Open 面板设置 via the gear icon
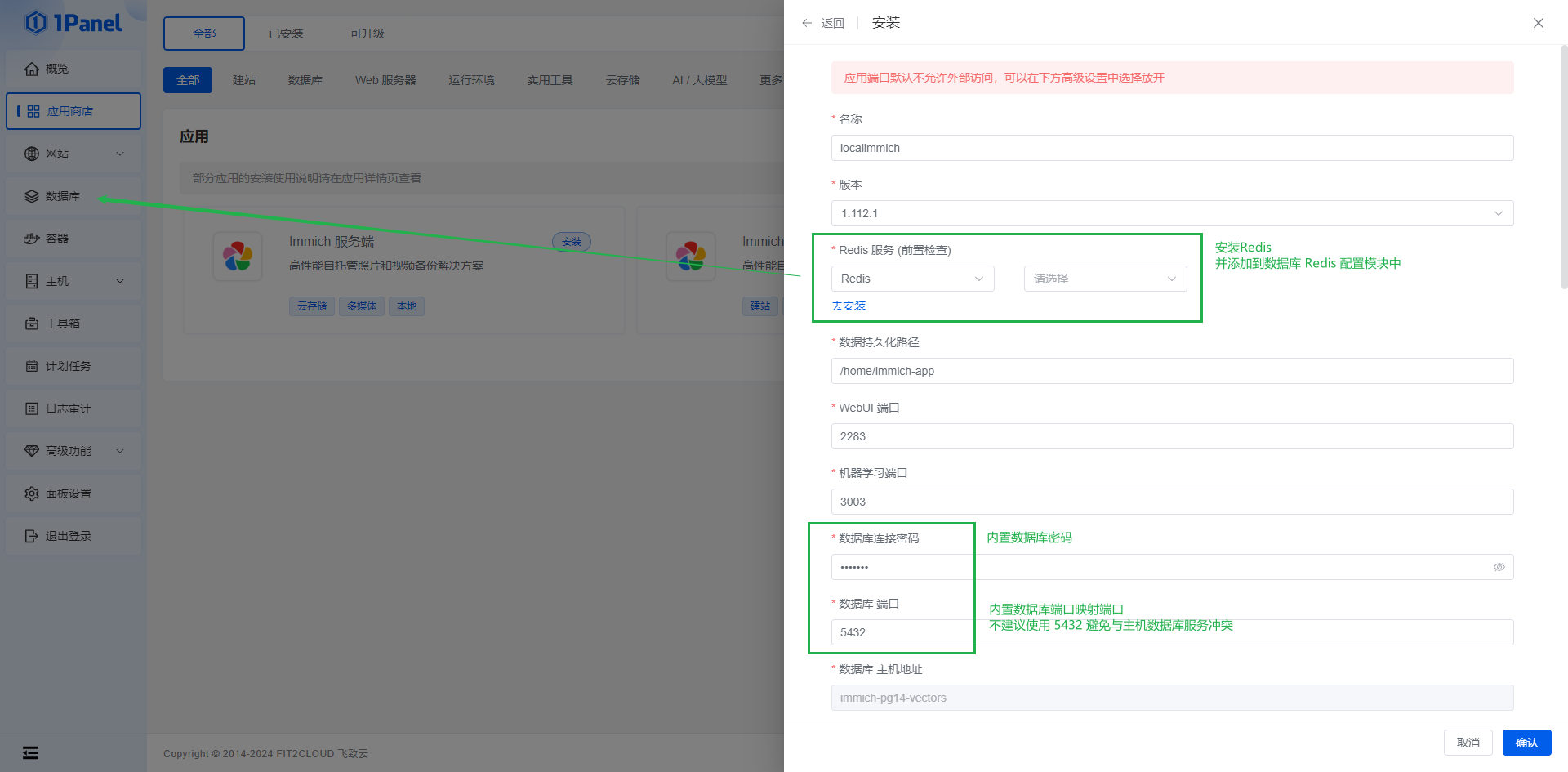This screenshot has height=772, width=1568. pyautogui.click(x=32, y=493)
